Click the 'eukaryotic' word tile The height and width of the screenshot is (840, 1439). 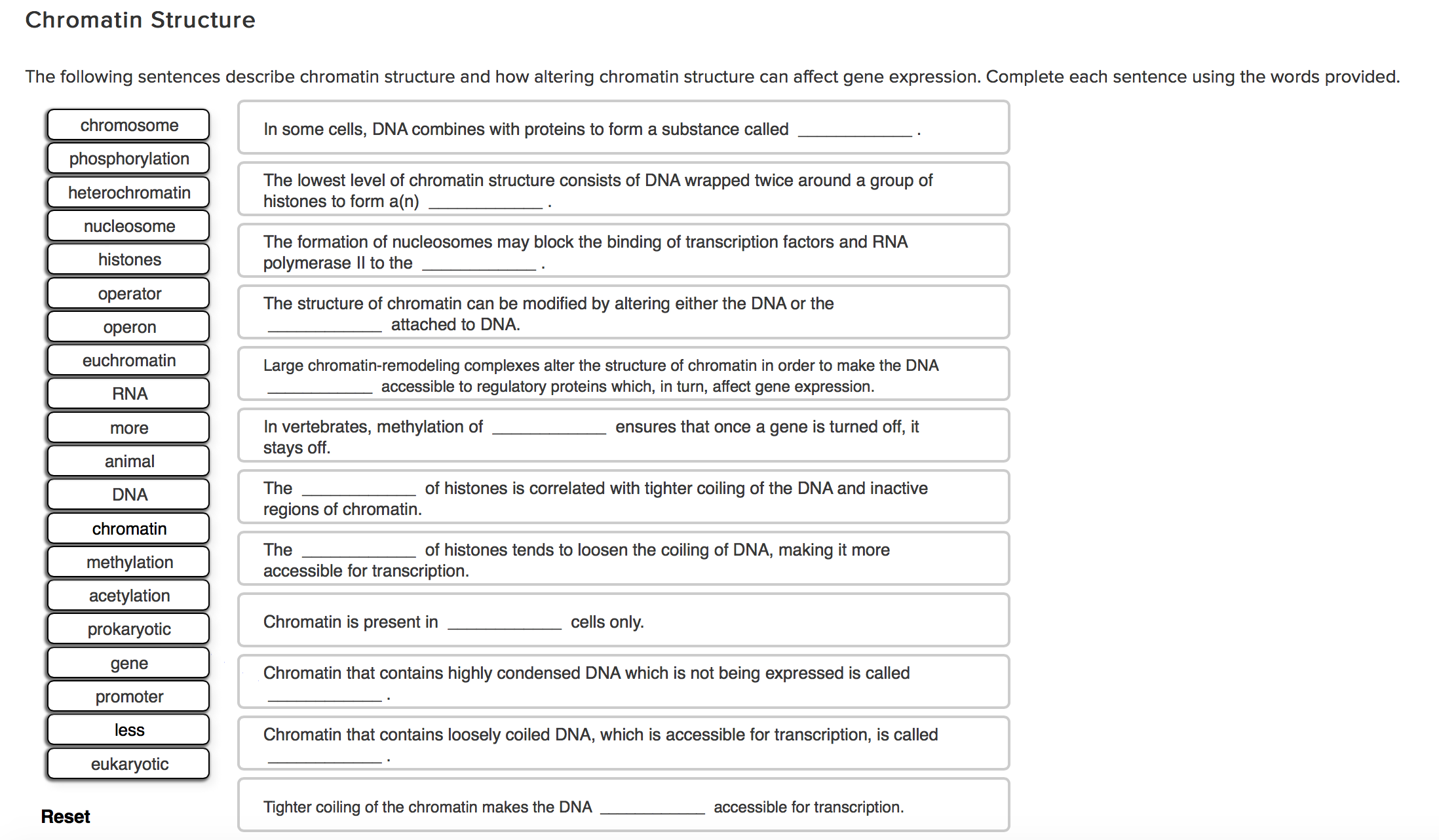click(128, 763)
